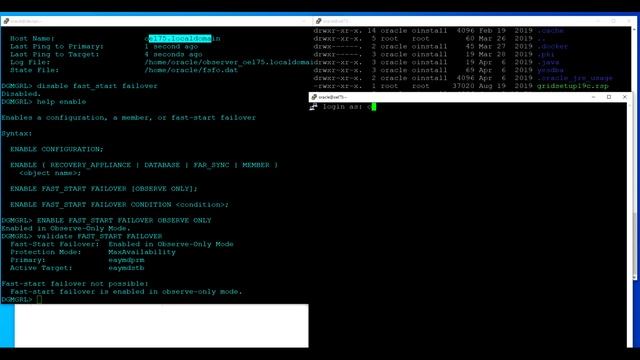Click the login as input cursor
Viewport: 640px width, 360px height.
click(373, 107)
